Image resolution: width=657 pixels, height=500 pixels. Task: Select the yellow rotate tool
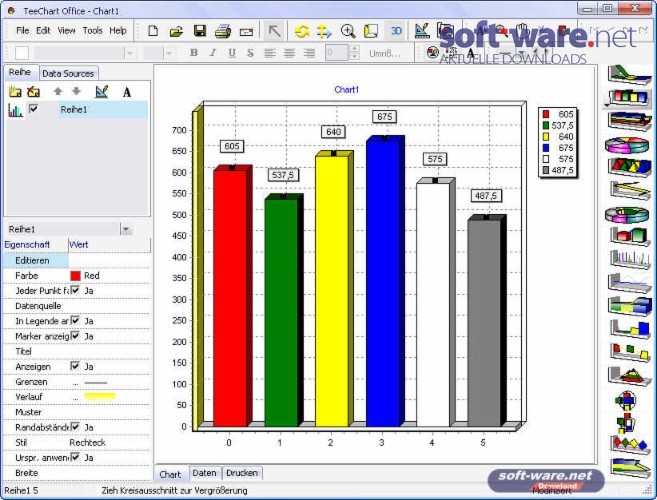click(302, 31)
